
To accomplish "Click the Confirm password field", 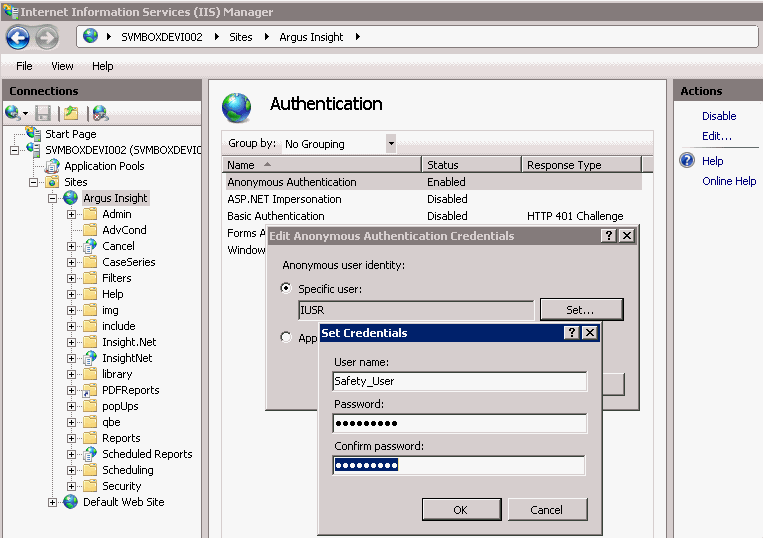I will pos(459,465).
